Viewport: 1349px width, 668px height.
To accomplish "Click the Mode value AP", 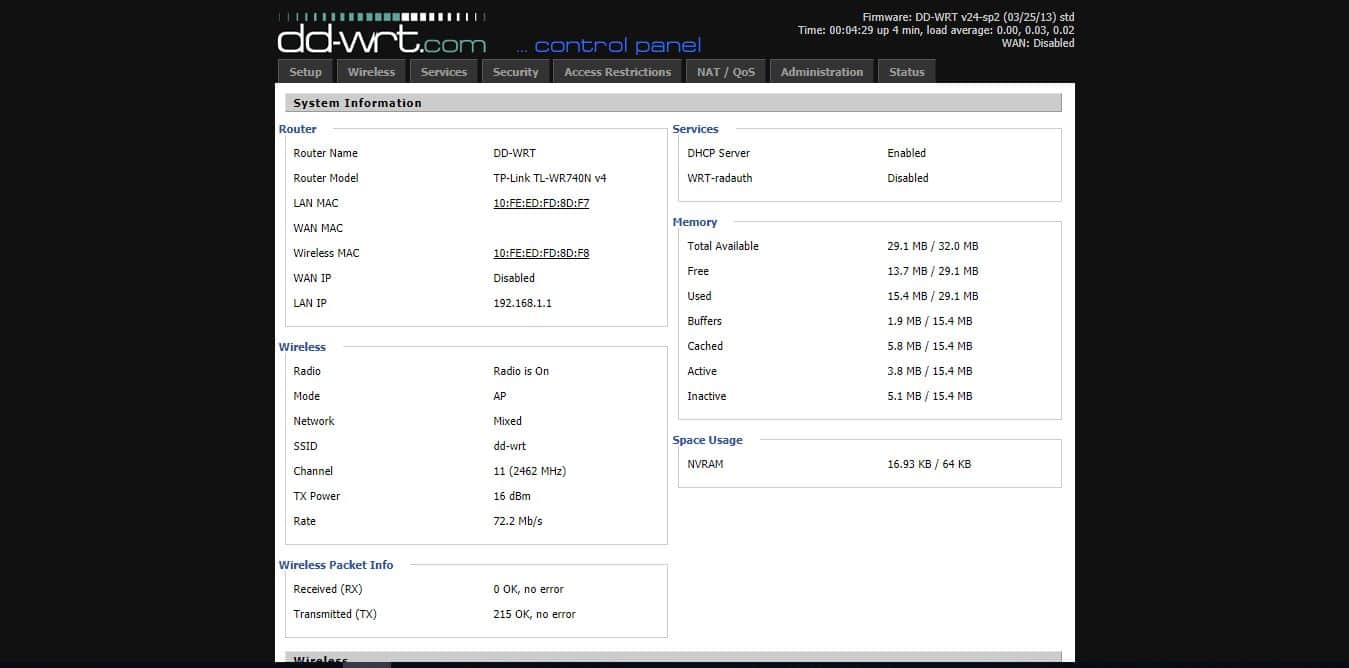I will [x=500, y=396].
